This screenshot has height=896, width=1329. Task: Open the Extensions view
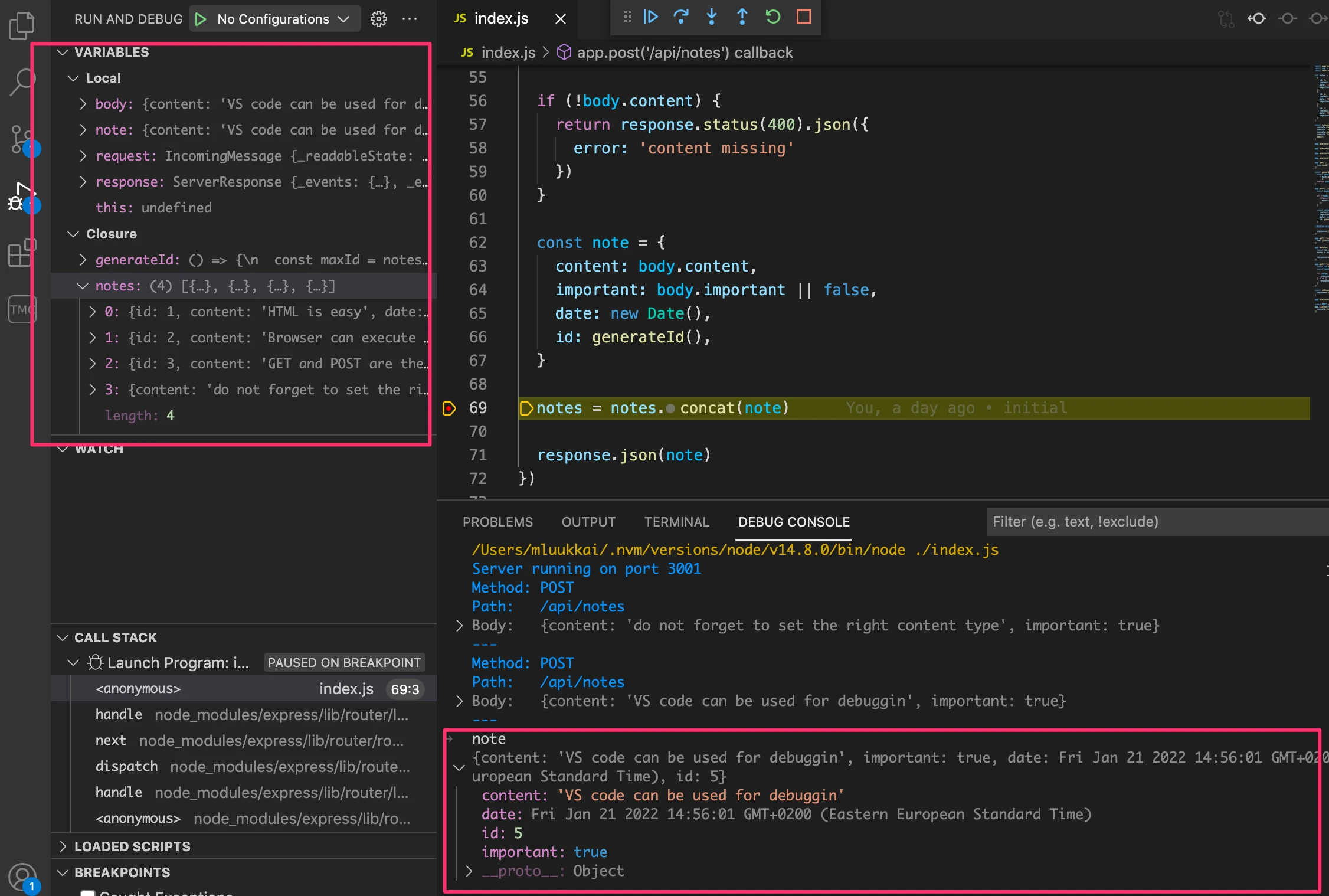pyautogui.click(x=22, y=254)
